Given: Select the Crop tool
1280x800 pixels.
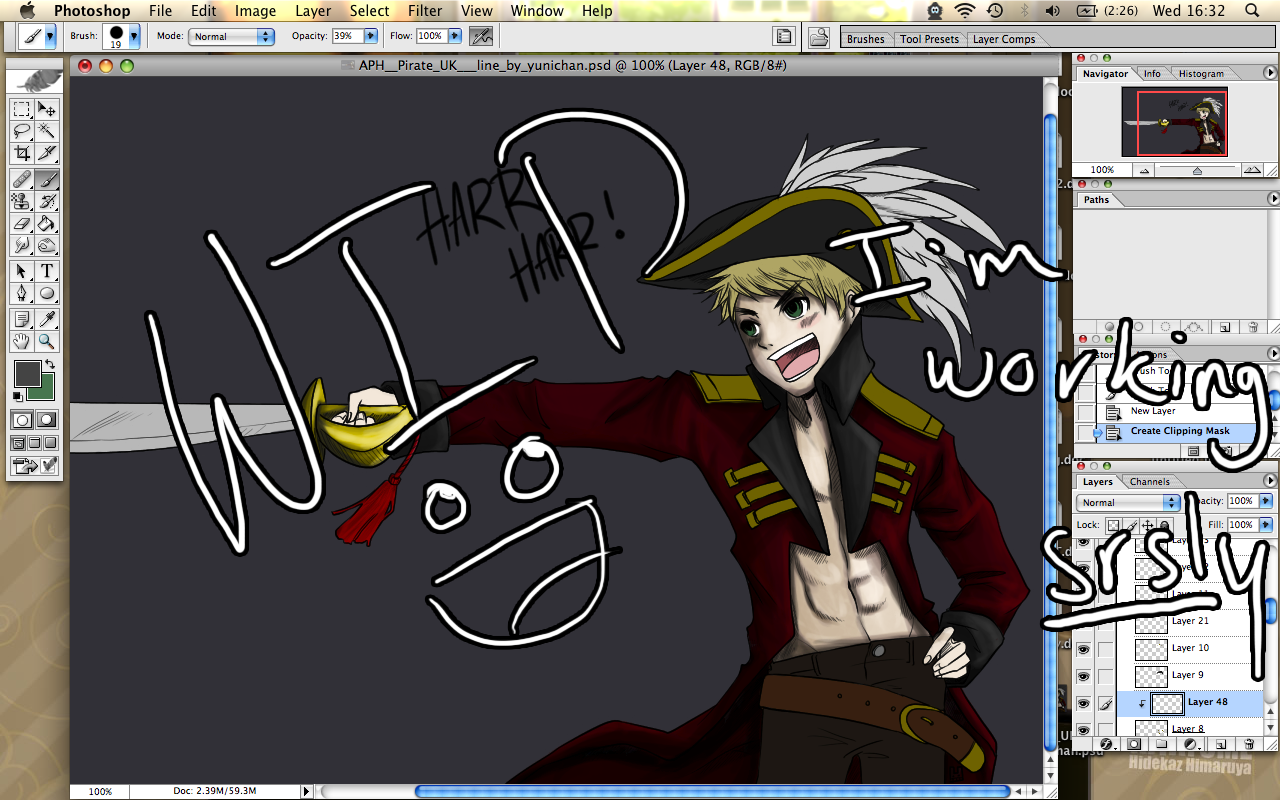Looking at the screenshot, I should click(22, 153).
